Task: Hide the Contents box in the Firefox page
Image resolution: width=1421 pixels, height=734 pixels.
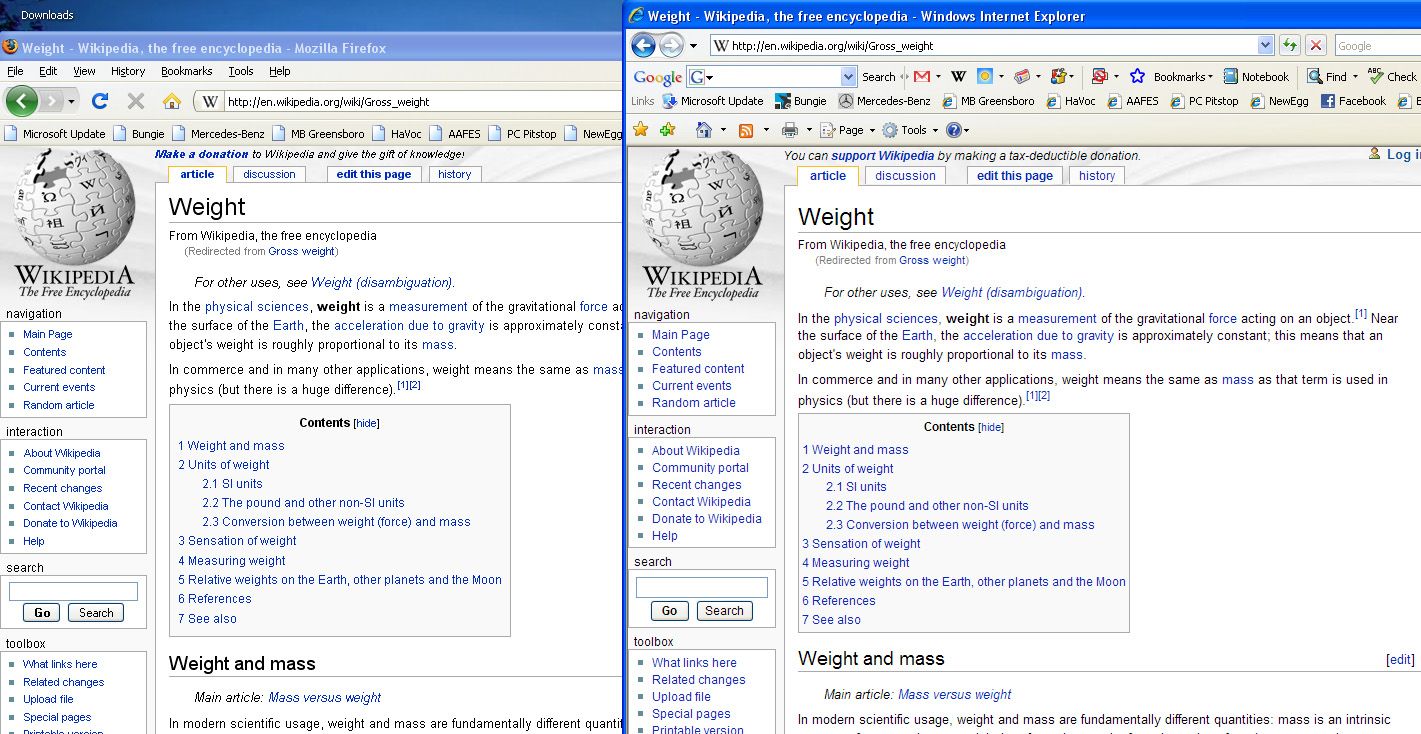Action: click(x=367, y=423)
